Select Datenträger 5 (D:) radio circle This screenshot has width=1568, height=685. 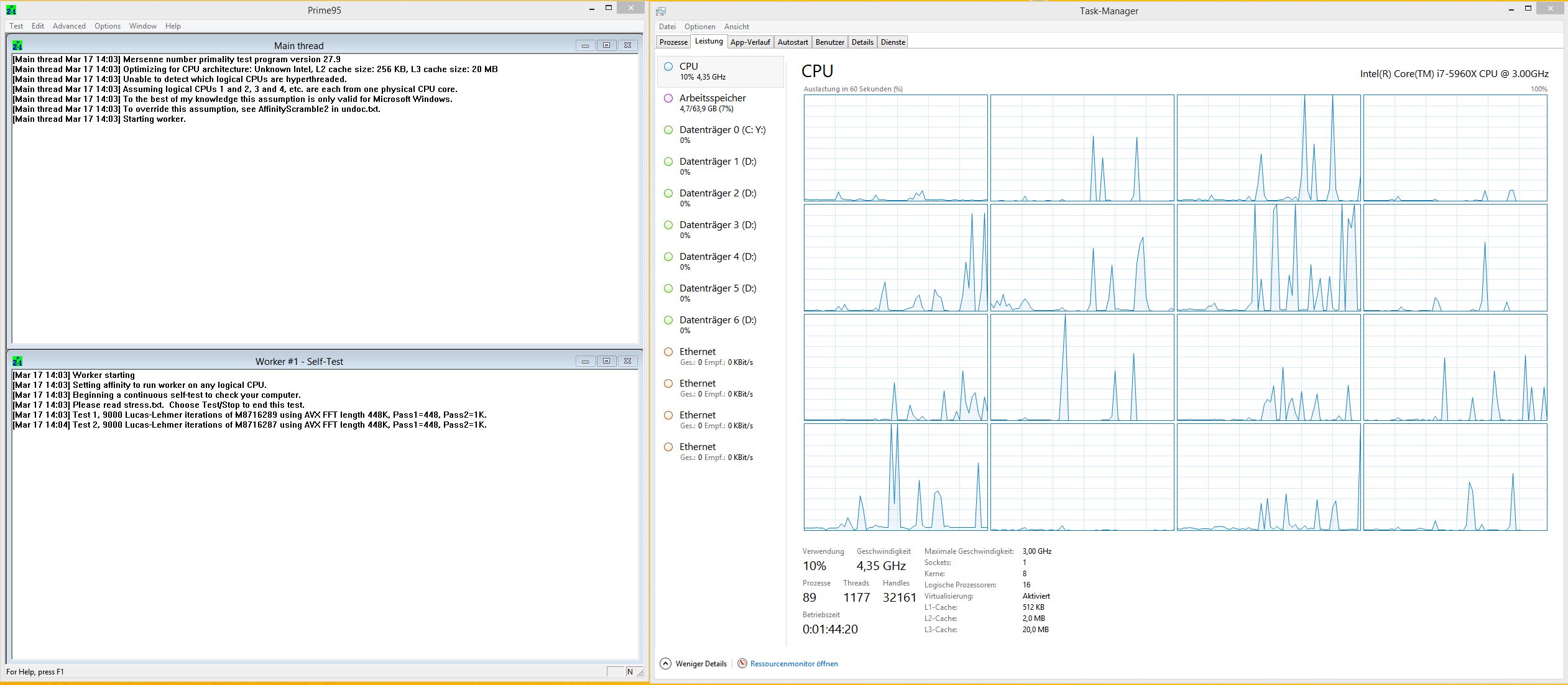click(668, 288)
